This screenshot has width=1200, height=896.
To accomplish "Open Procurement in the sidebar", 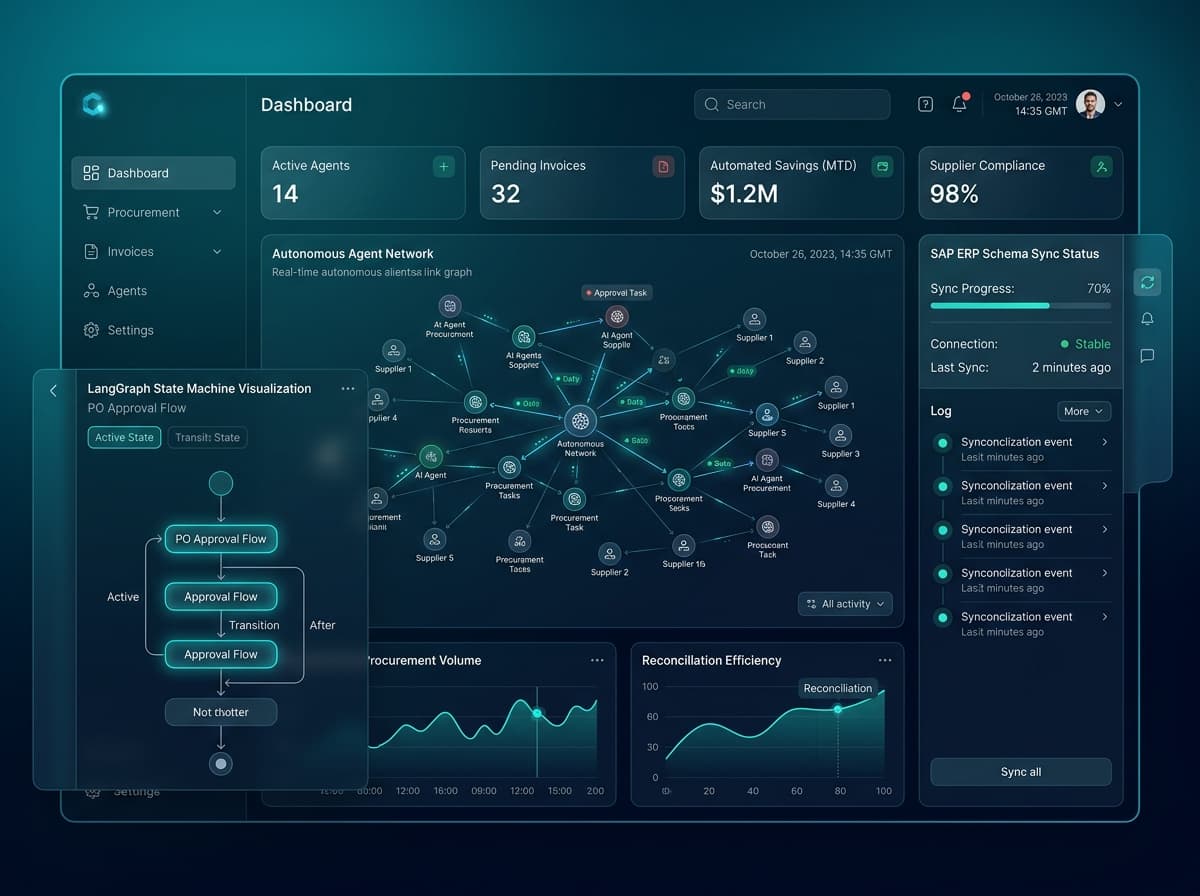I will pos(153,212).
